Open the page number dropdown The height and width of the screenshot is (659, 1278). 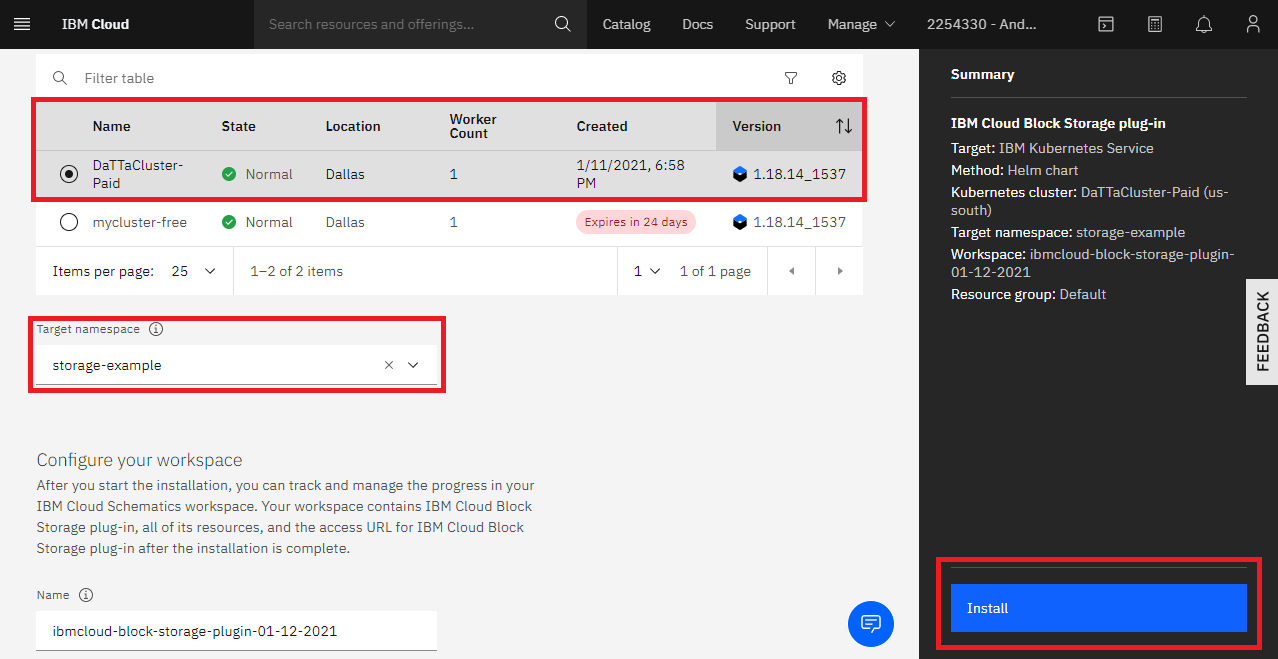click(647, 271)
